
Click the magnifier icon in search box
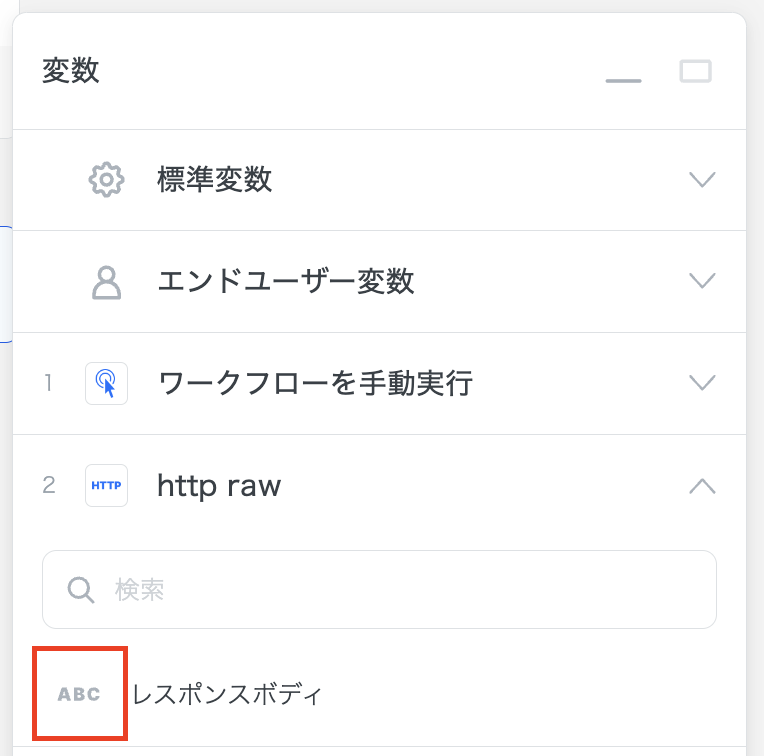(x=81, y=590)
